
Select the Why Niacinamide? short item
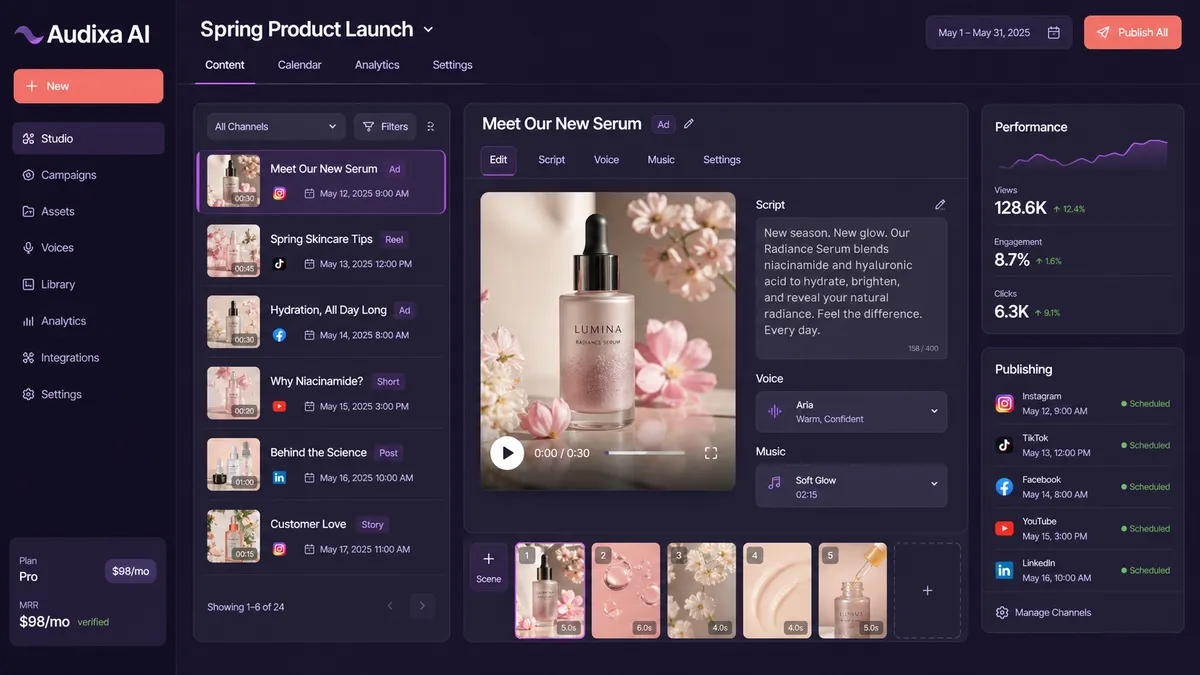321,393
